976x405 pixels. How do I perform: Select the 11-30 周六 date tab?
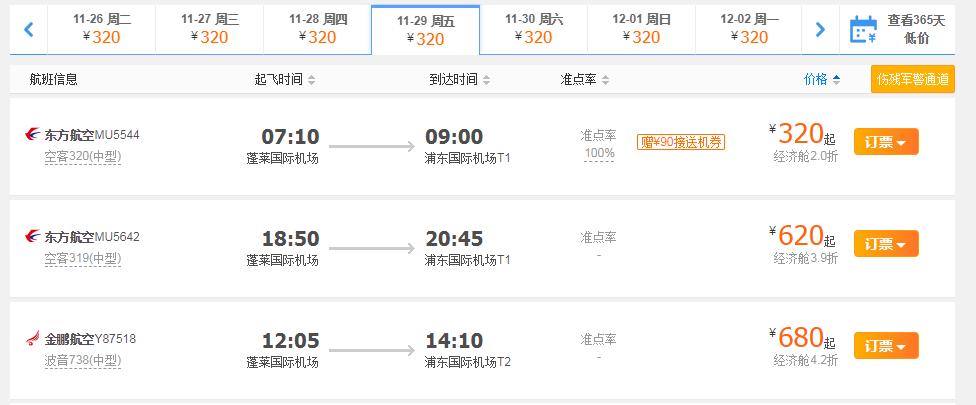533,28
